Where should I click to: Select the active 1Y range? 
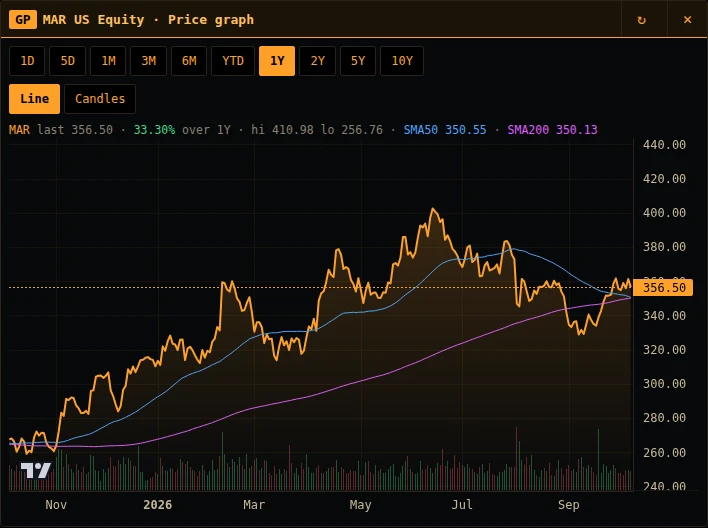(x=277, y=61)
